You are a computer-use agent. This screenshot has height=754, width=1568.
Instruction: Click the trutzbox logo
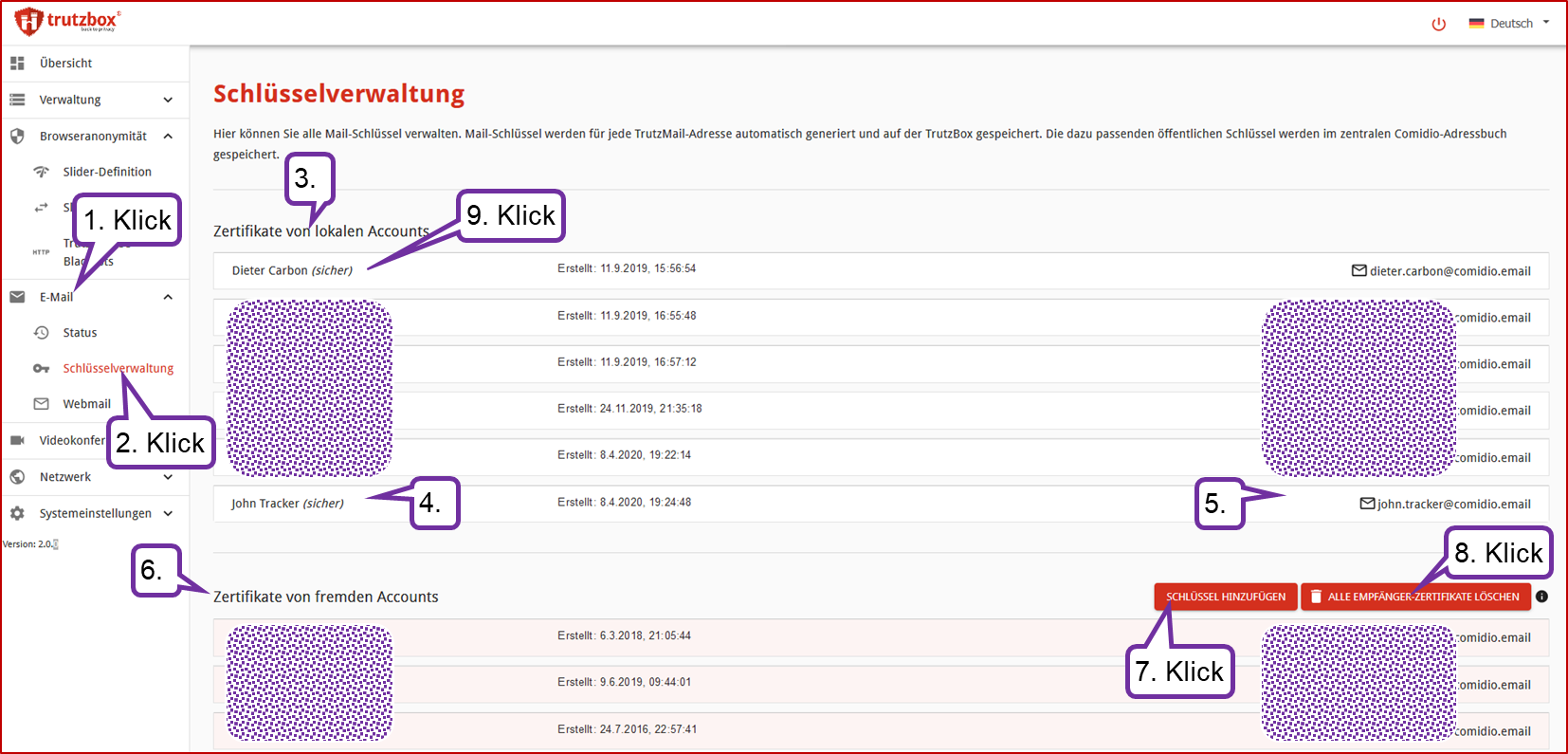(x=67, y=21)
